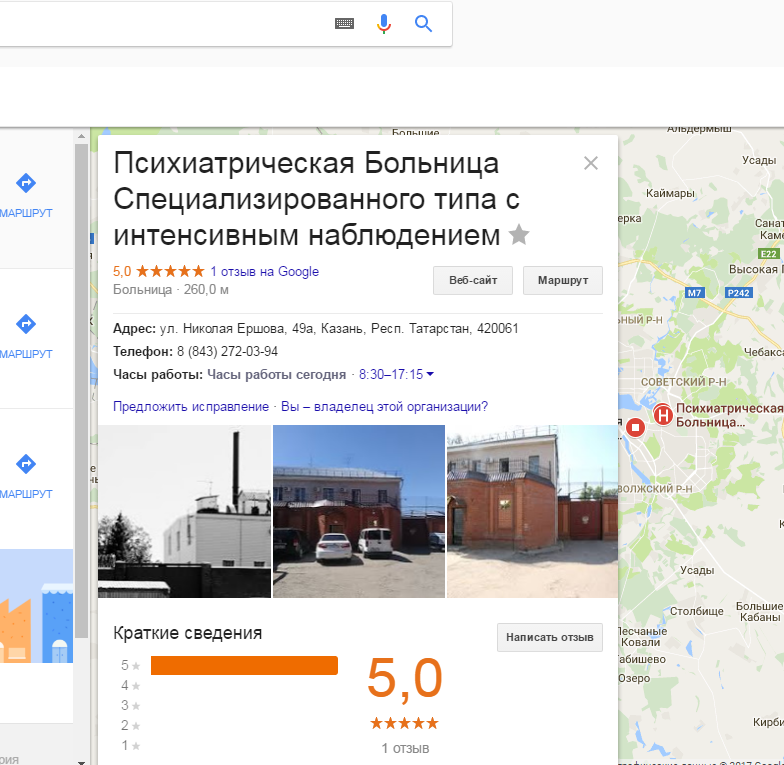Screen dimensions: 784x765
Task: Activate voice search microphone icon
Action: tap(384, 24)
